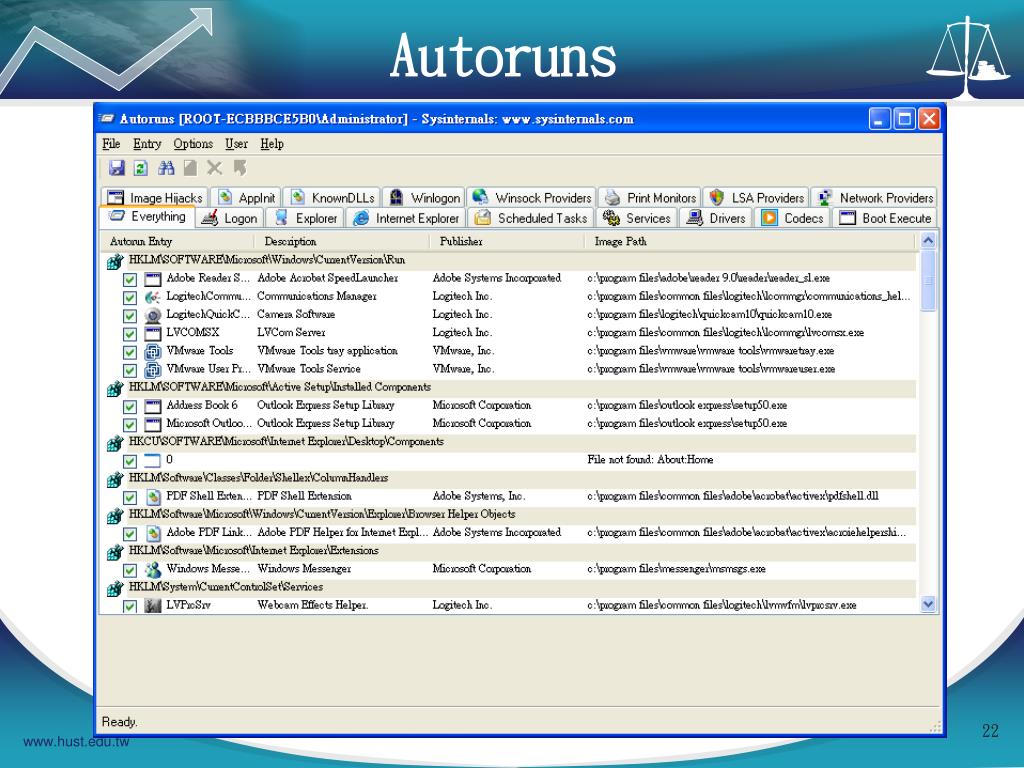Toggle the LogitechQuickC... checkbox
Image resolution: width=1024 pixels, height=768 pixels.
coord(130,316)
